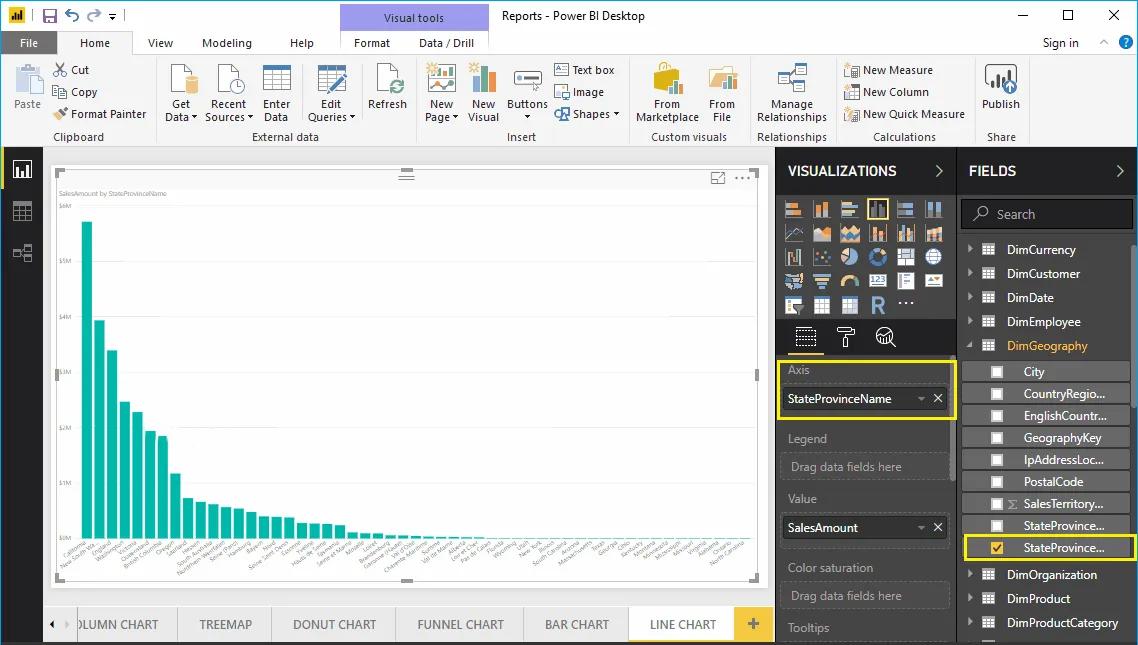
Task: Select the Donut chart visualization icon
Action: click(x=877, y=257)
